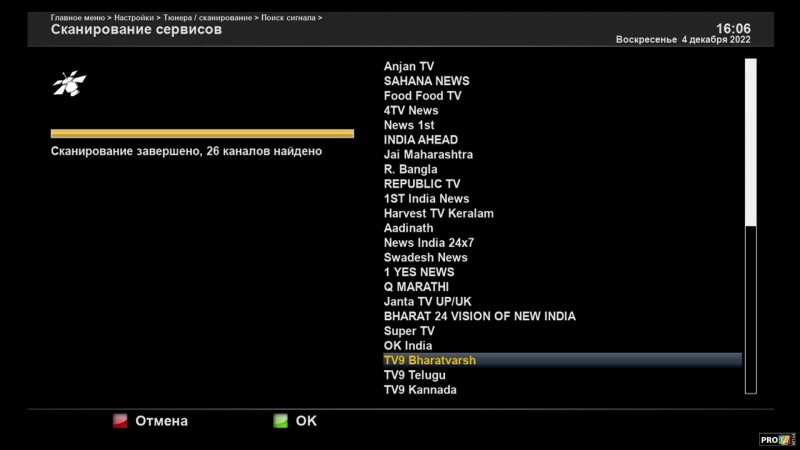Viewport: 800px width, 450px height.
Task: Choose the Food Food TV channel
Action: tap(422, 96)
